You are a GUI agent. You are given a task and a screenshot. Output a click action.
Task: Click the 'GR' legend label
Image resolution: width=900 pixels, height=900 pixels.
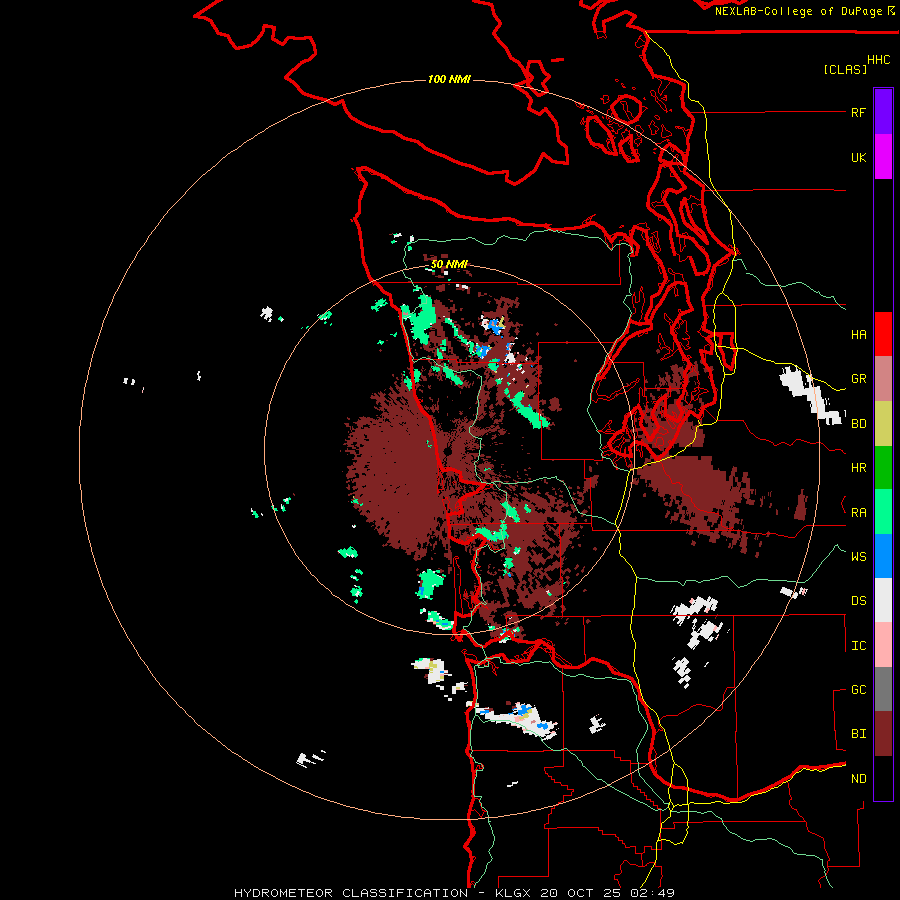[x=858, y=379]
